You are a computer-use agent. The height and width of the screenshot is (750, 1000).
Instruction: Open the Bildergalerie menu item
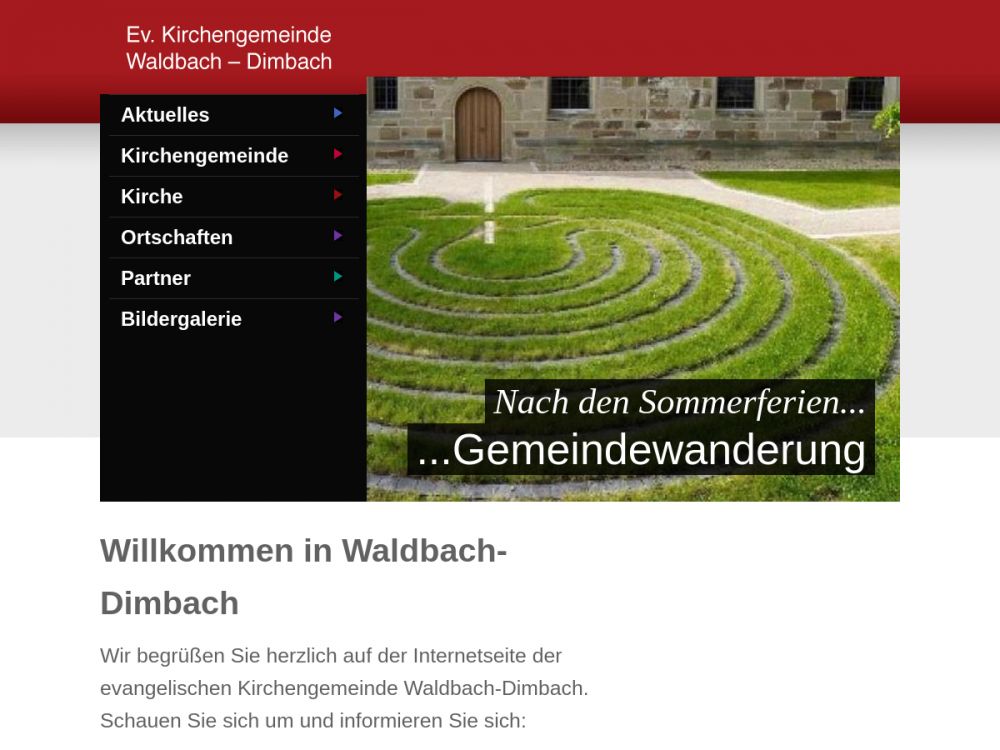(181, 320)
